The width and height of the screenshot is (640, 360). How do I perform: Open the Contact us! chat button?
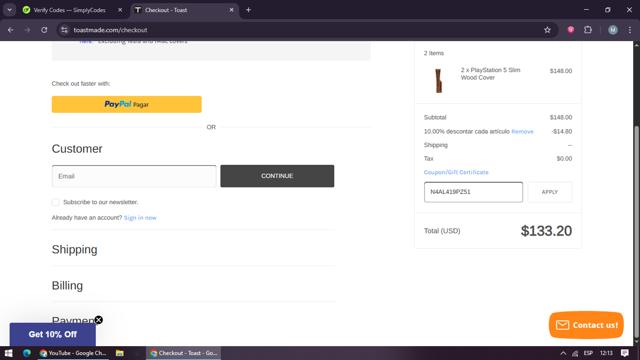tap(586, 325)
